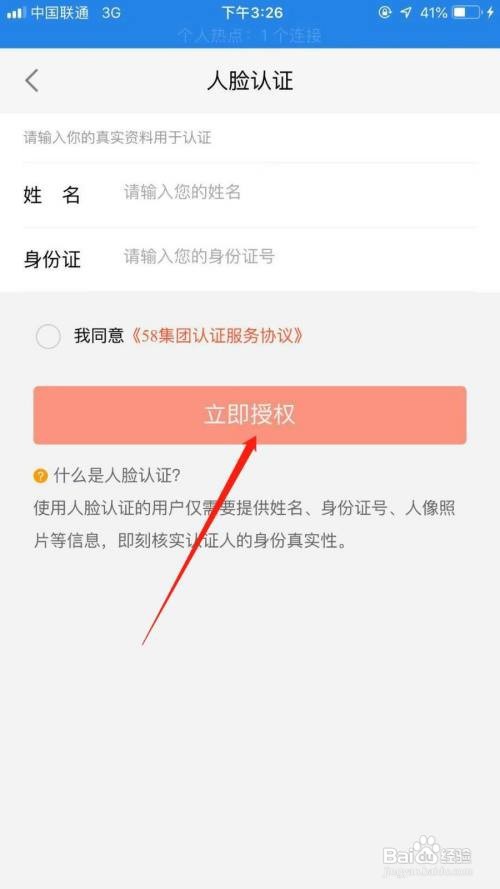Screen dimensions: 500x889
Task: Click the orange question mark icon
Action: pos(40,476)
